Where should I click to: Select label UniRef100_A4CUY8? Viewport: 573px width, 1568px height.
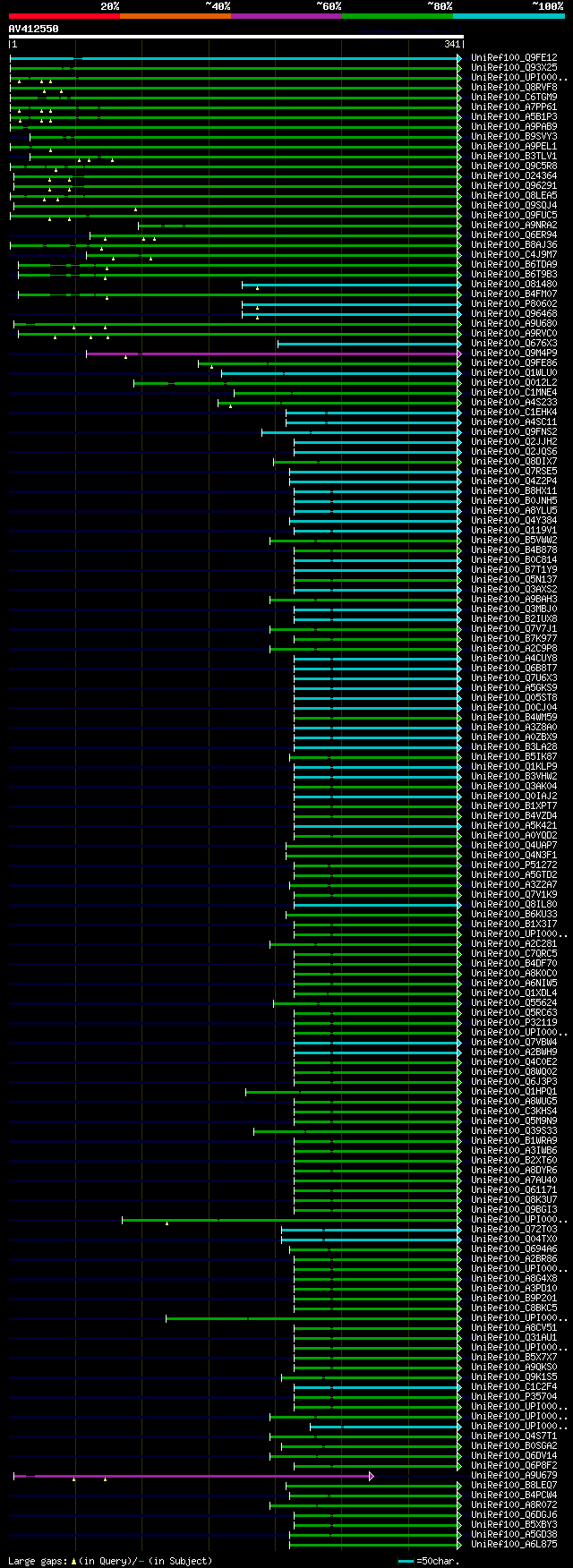tap(514, 659)
